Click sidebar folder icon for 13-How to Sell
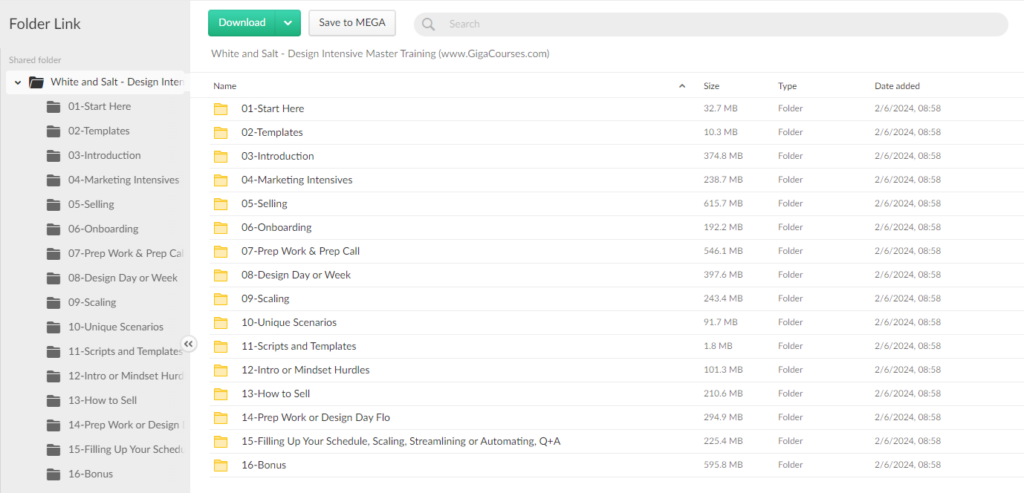1024x493 pixels. pyautogui.click(x=53, y=400)
